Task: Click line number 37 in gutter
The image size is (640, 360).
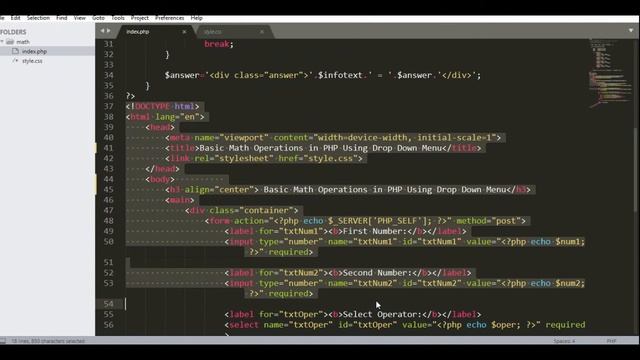Action: click(109, 106)
